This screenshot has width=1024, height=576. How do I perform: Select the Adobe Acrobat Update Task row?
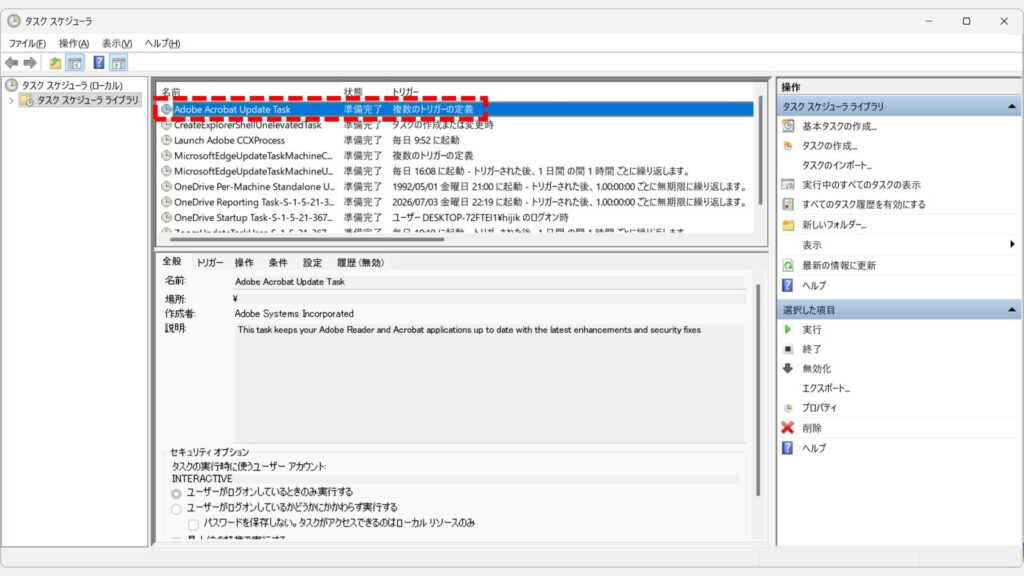click(456, 110)
